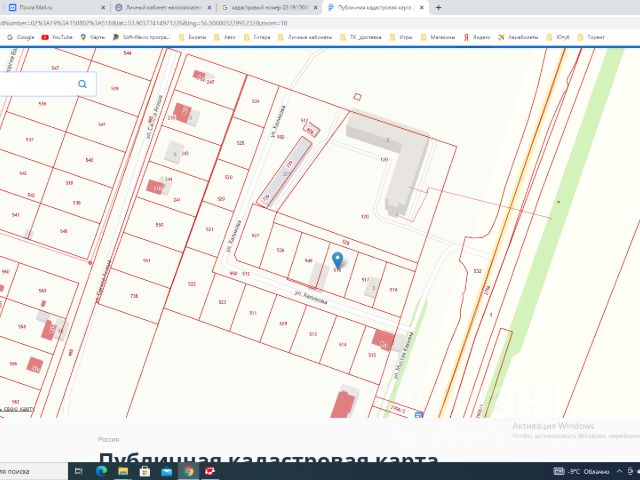
Task: Open the Игры bookmarks folder
Action: point(401,37)
